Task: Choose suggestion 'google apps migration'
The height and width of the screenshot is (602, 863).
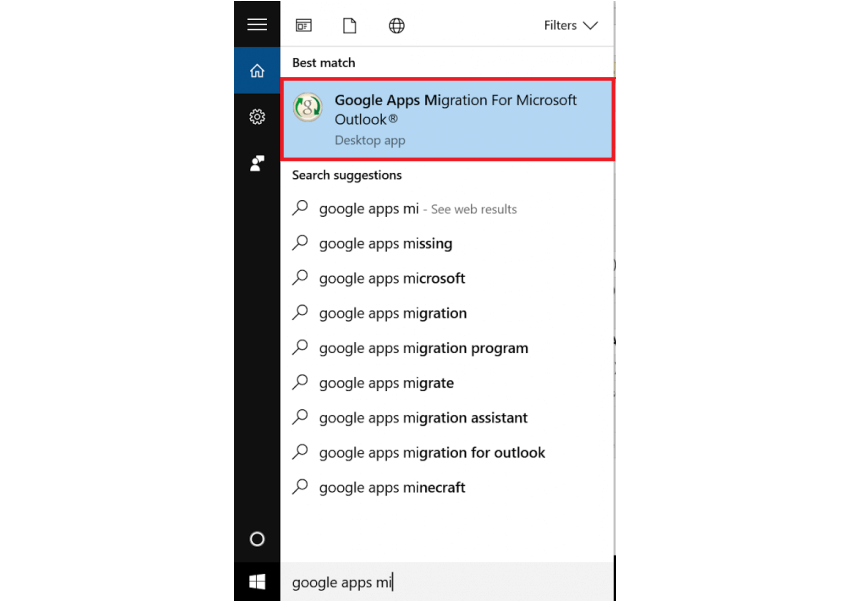Action: 447,313
